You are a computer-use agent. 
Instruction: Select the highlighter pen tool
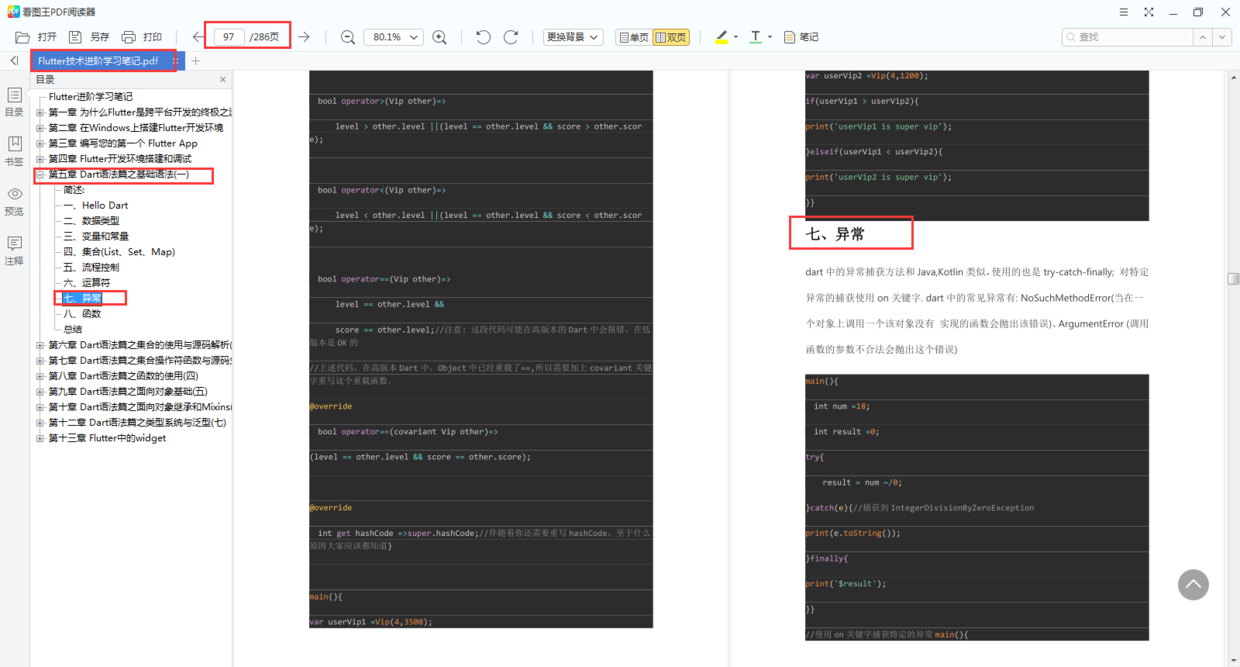721,37
